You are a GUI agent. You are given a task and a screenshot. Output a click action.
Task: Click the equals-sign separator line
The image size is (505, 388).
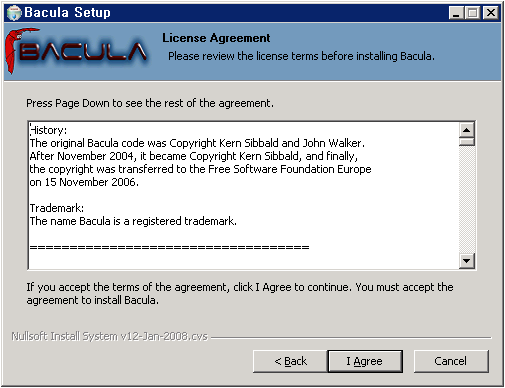[169, 247]
